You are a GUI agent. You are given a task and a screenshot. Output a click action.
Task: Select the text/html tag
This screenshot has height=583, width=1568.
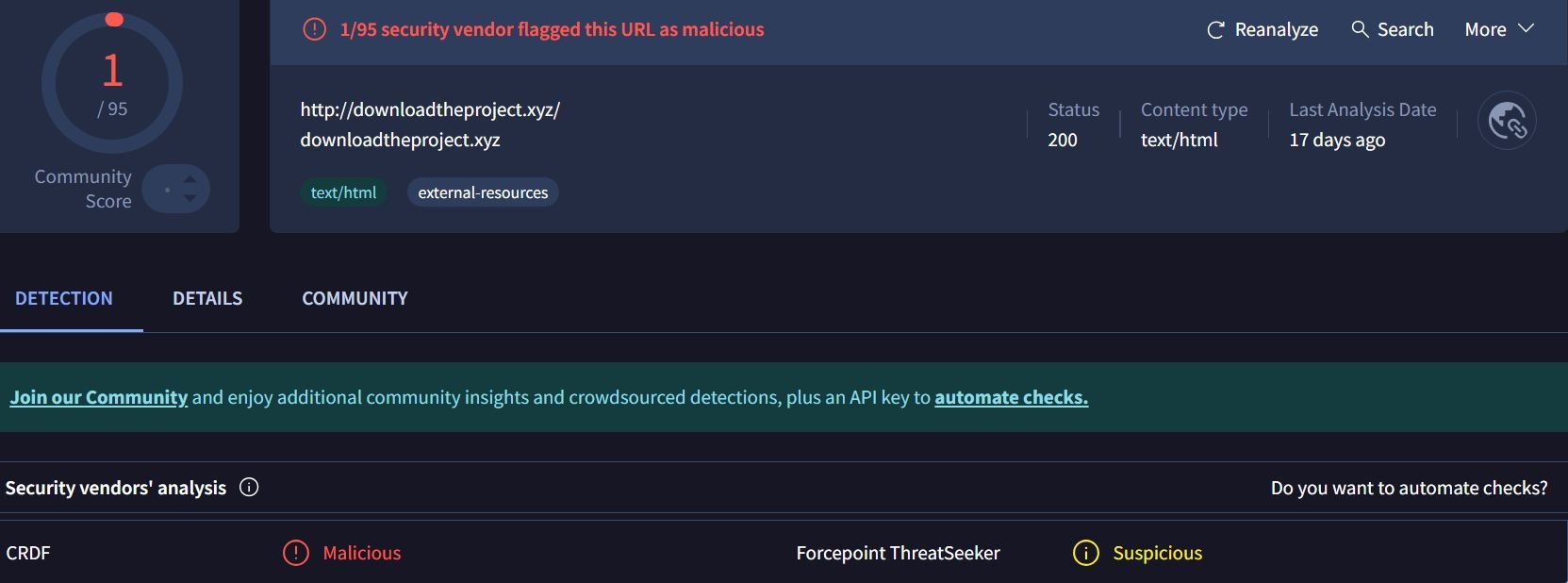pyautogui.click(x=343, y=192)
